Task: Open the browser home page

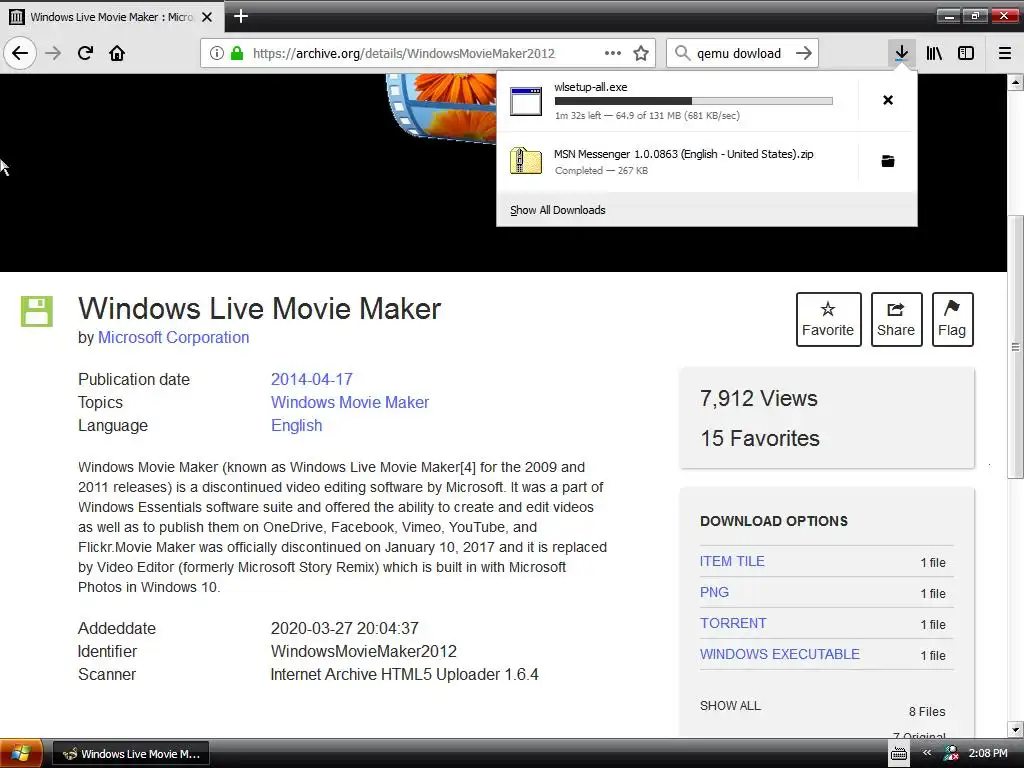Action: [x=117, y=53]
